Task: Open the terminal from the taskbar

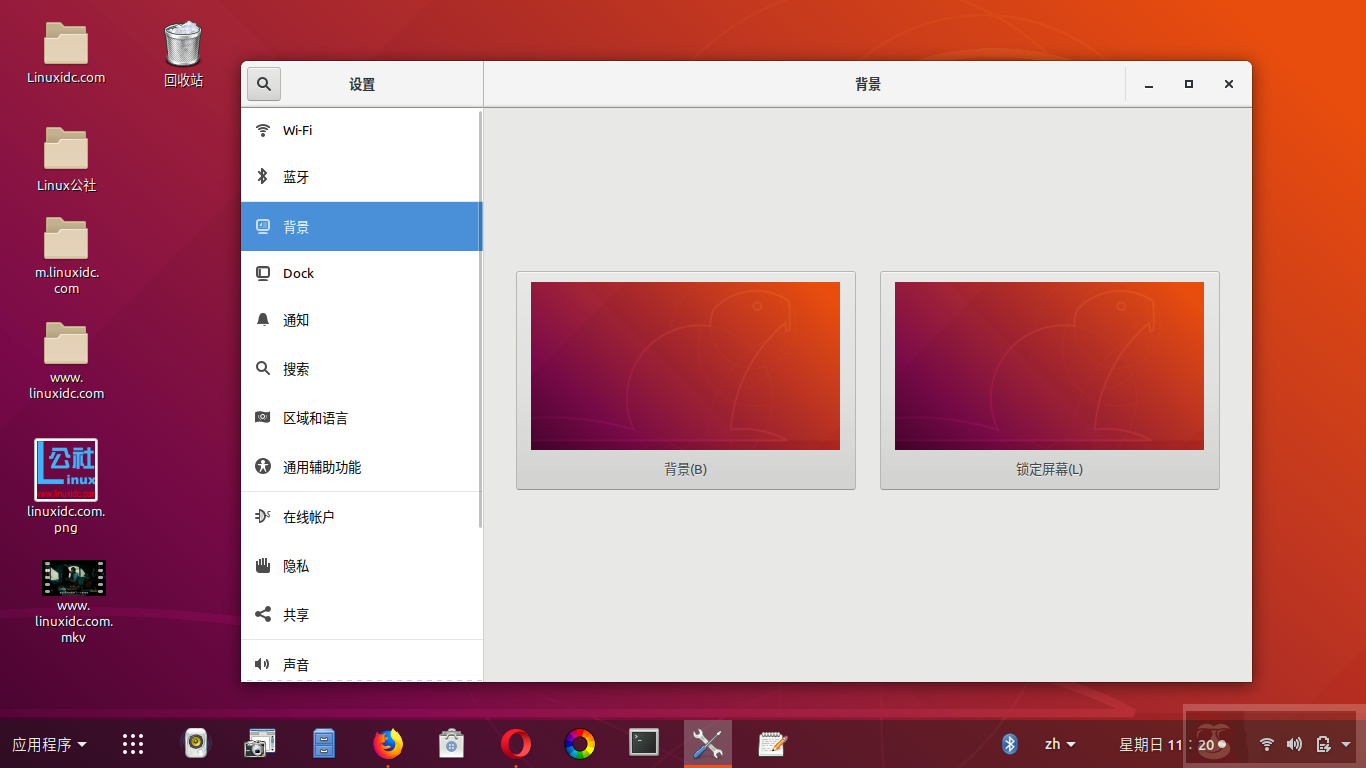Action: pyautogui.click(x=643, y=744)
